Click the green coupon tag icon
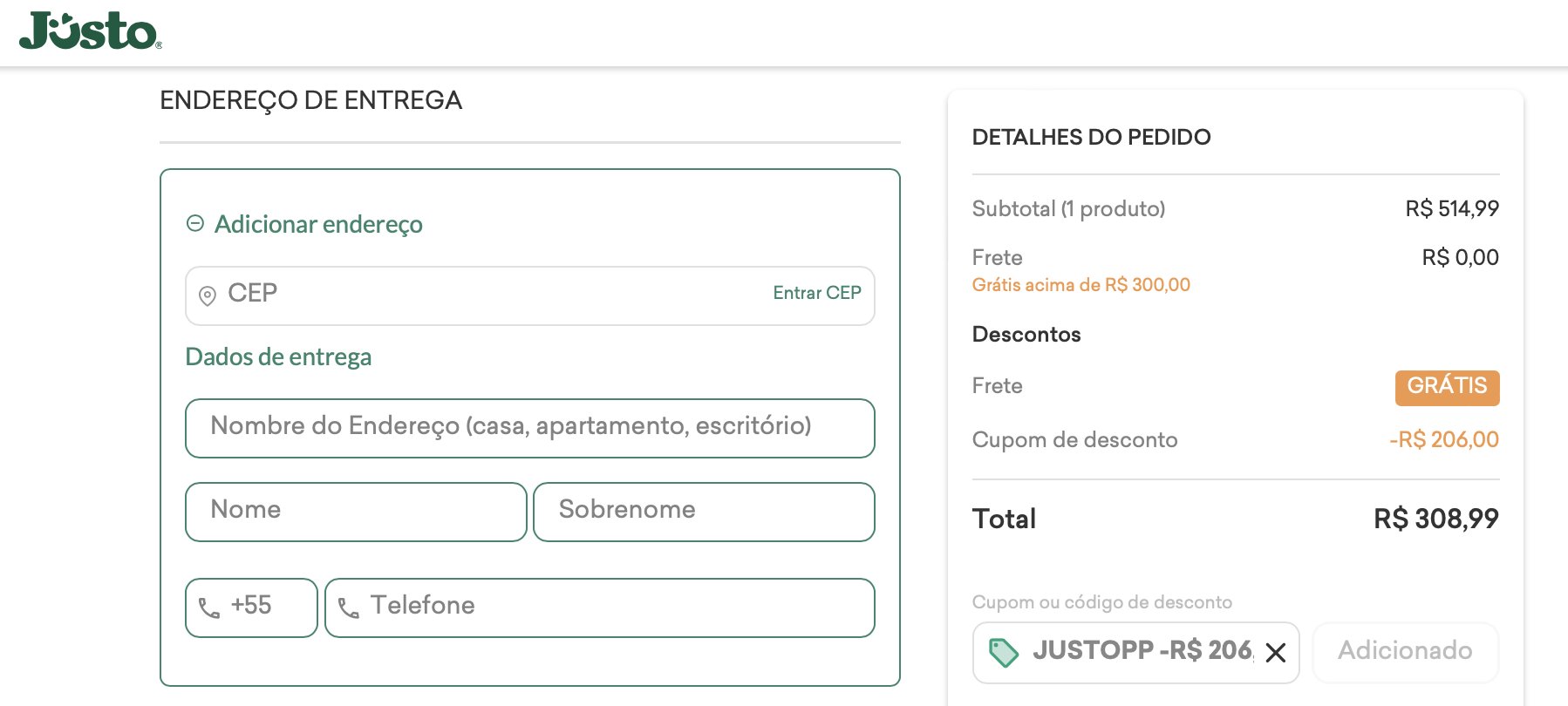1568x706 pixels. point(1004,653)
